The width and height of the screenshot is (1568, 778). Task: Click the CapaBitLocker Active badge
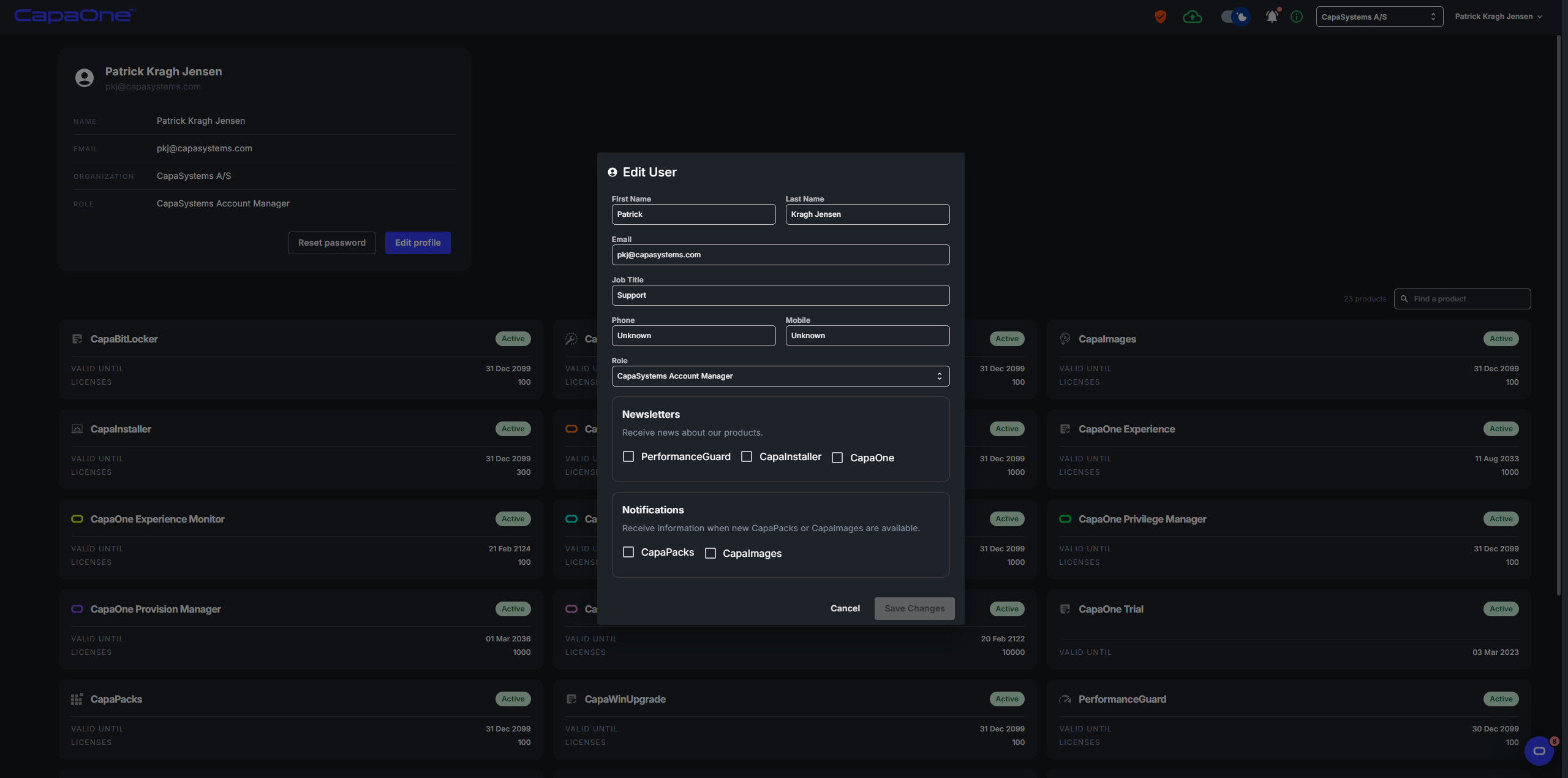[x=513, y=339]
